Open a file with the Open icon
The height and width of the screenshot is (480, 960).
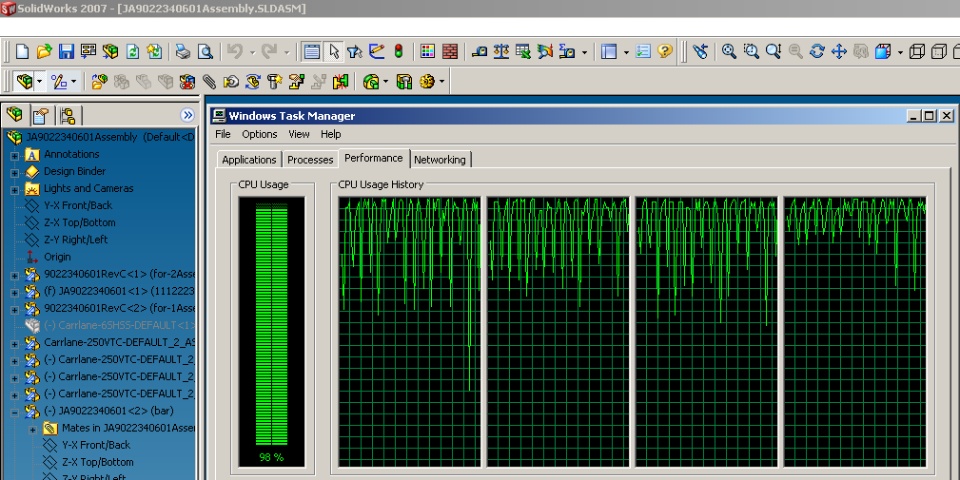[44, 51]
